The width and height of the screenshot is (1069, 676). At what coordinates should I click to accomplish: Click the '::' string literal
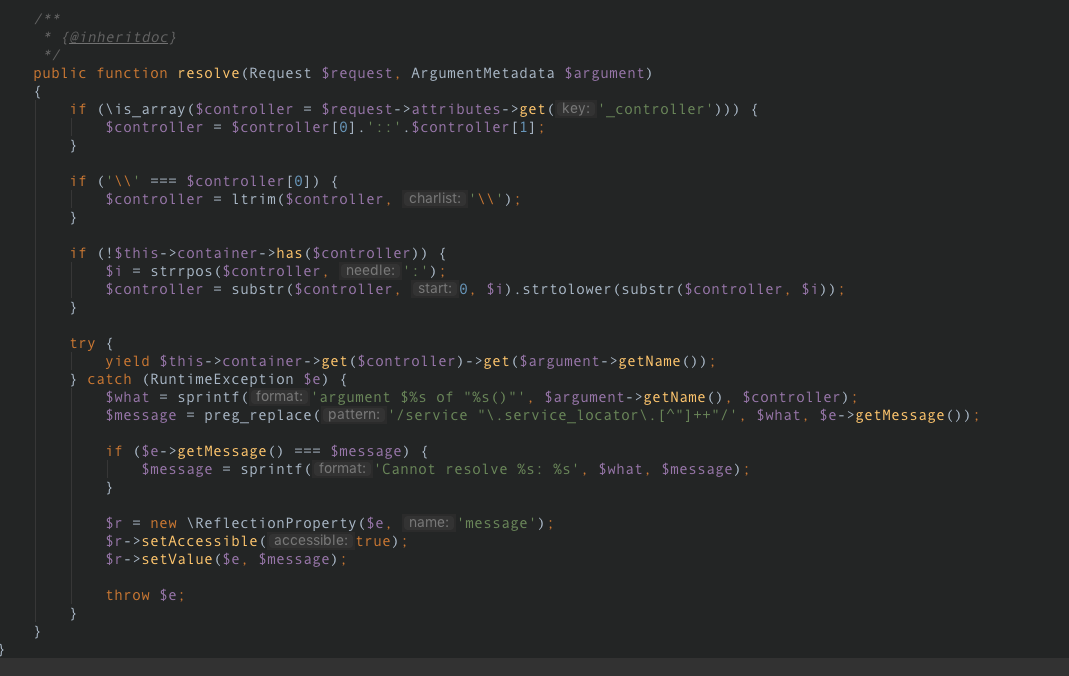384,127
